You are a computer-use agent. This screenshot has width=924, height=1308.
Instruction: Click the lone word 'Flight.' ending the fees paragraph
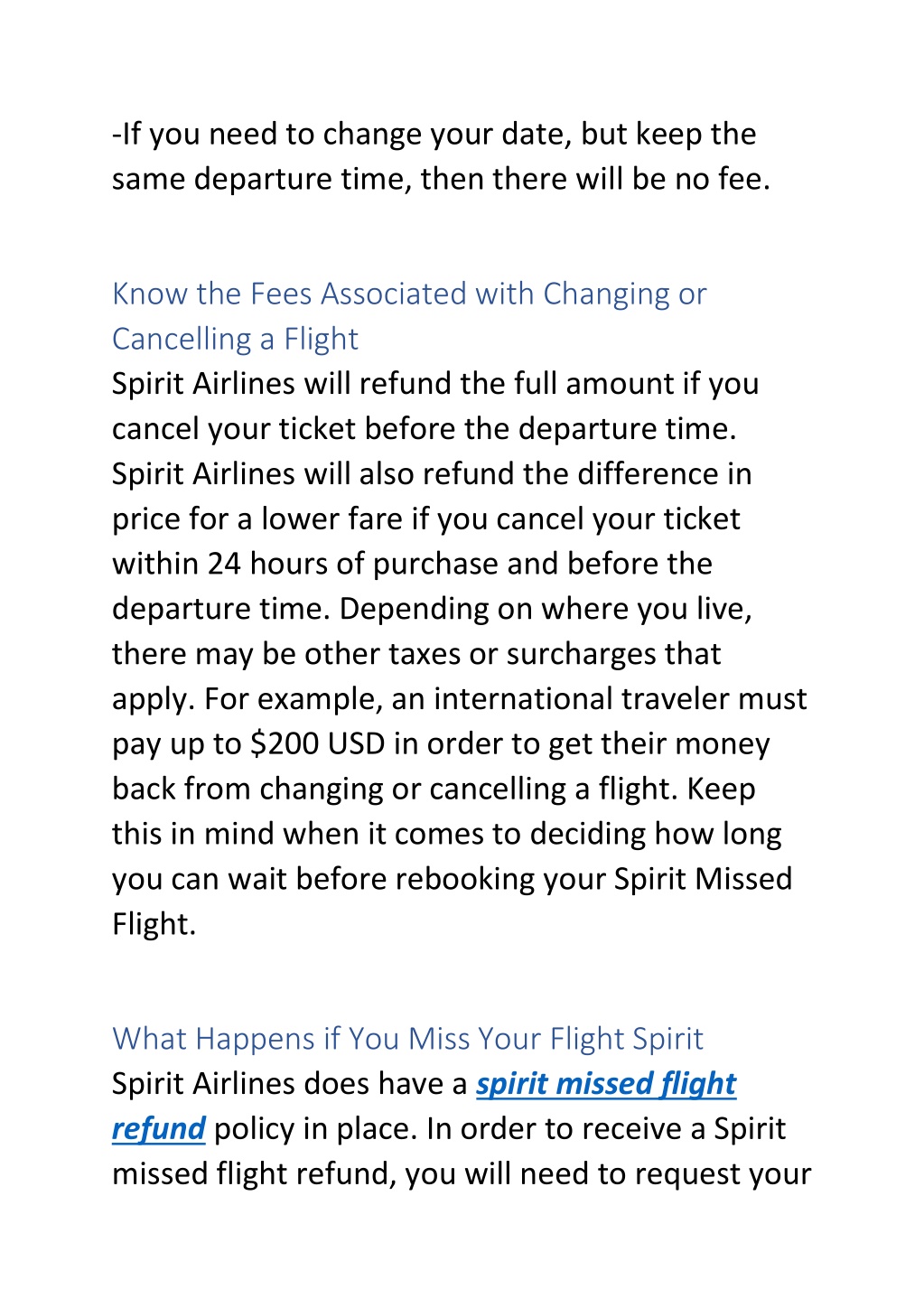[x=154, y=925]
